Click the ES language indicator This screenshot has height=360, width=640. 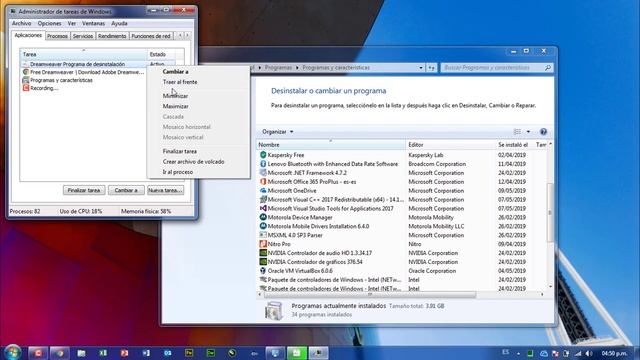coord(505,352)
